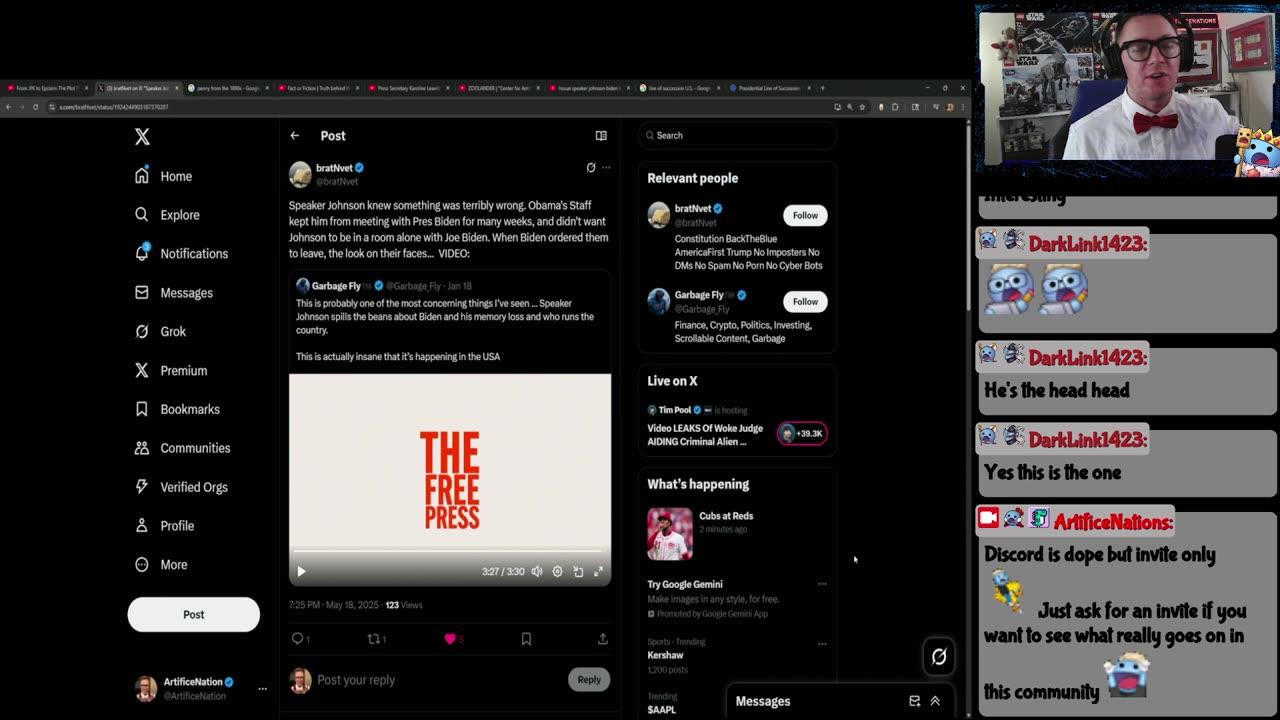Open the floating Grok button
The width and height of the screenshot is (1280, 720).
[x=939, y=657]
